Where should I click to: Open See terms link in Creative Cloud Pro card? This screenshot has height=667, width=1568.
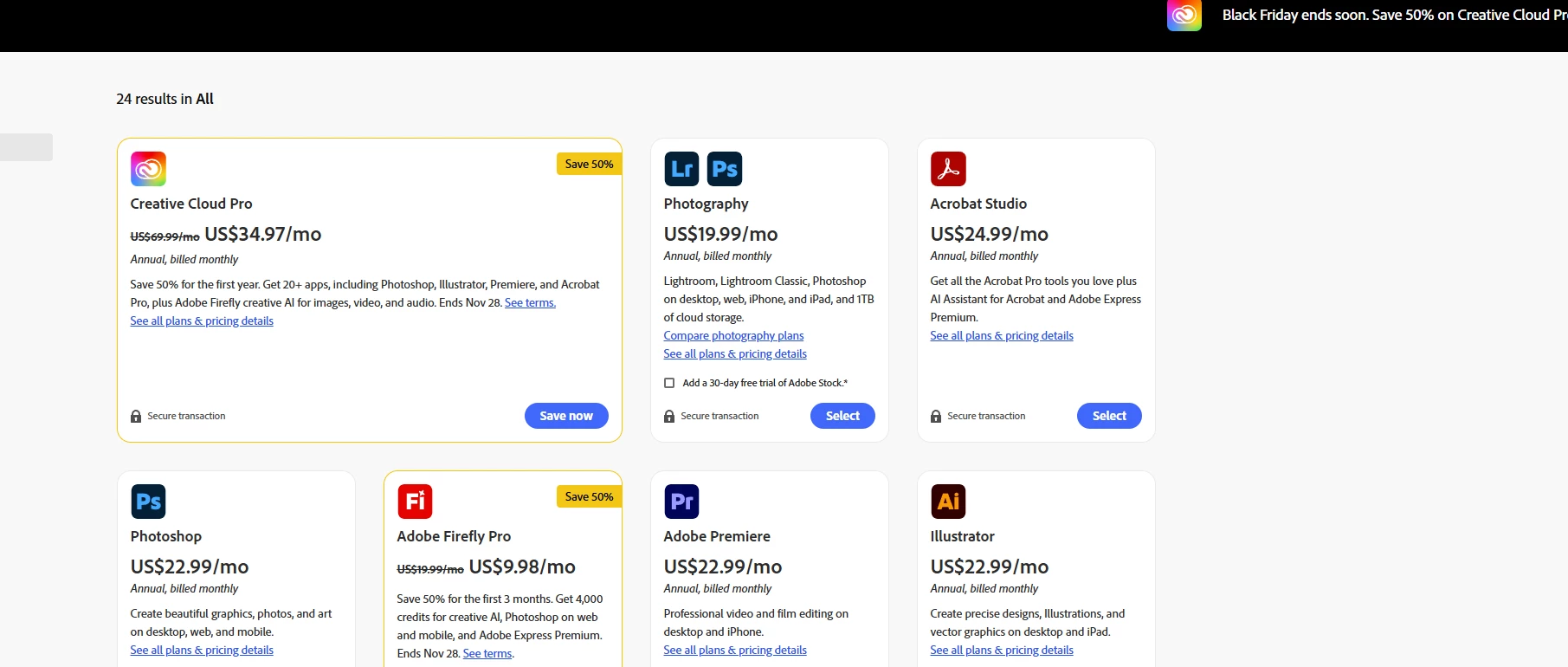[x=530, y=302]
